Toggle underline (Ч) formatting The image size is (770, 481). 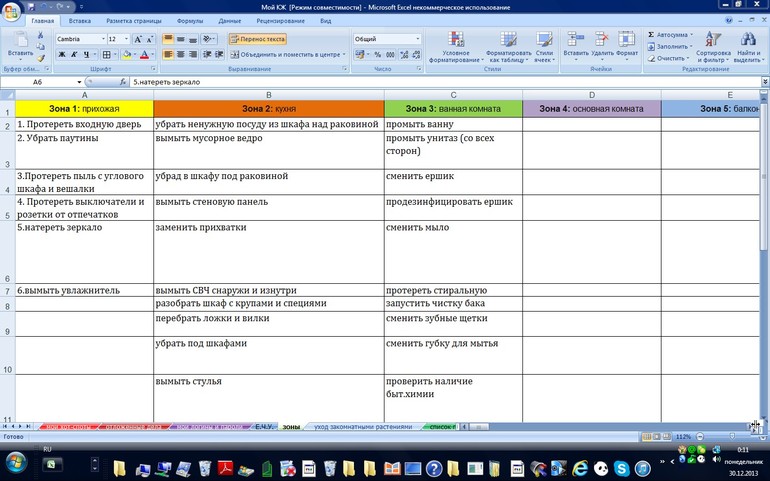click(84, 55)
